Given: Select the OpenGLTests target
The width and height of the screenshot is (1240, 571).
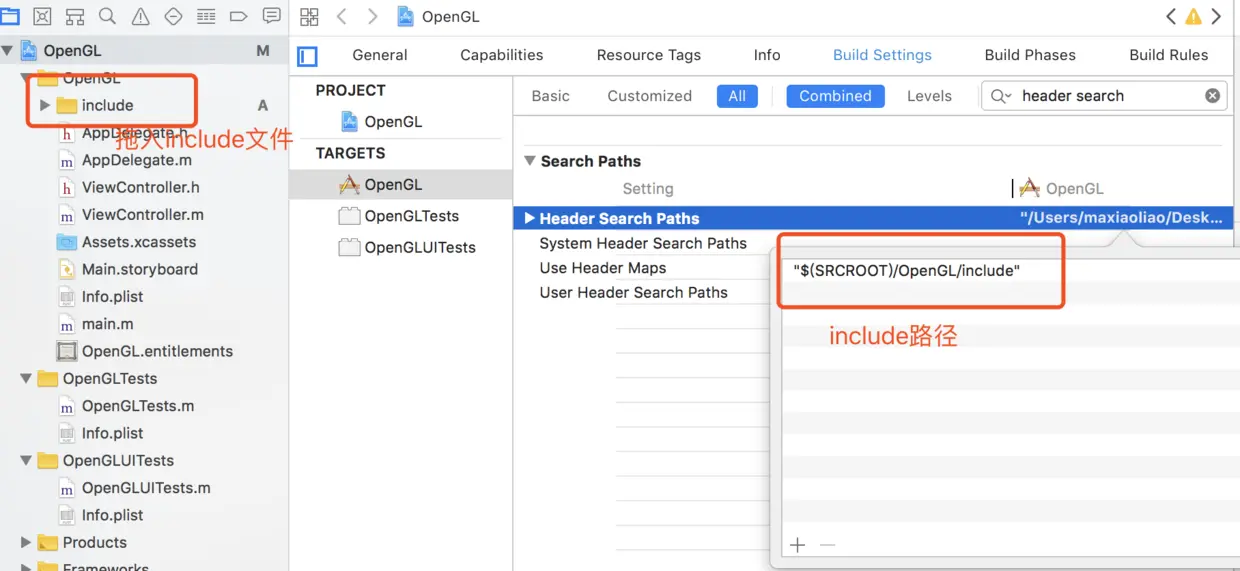Looking at the screenshot, I should coord(400,216).
